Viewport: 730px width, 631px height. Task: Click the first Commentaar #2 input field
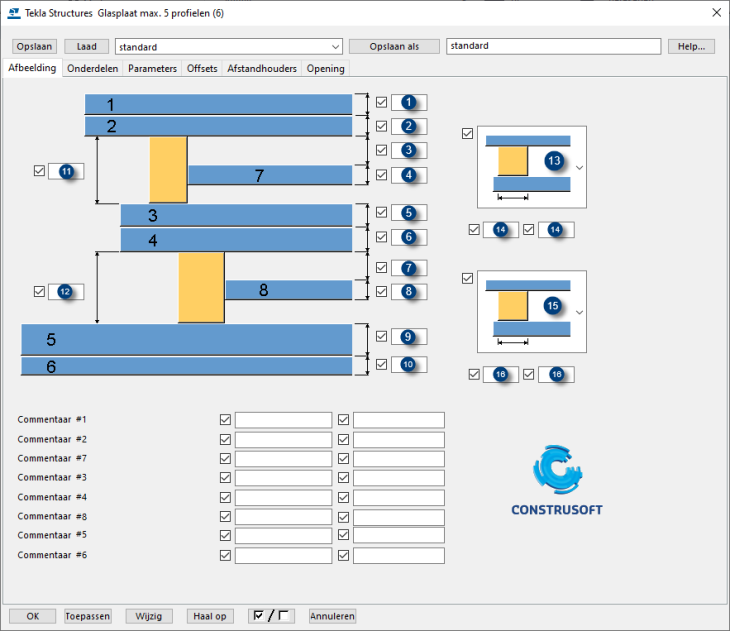point(283,440)
